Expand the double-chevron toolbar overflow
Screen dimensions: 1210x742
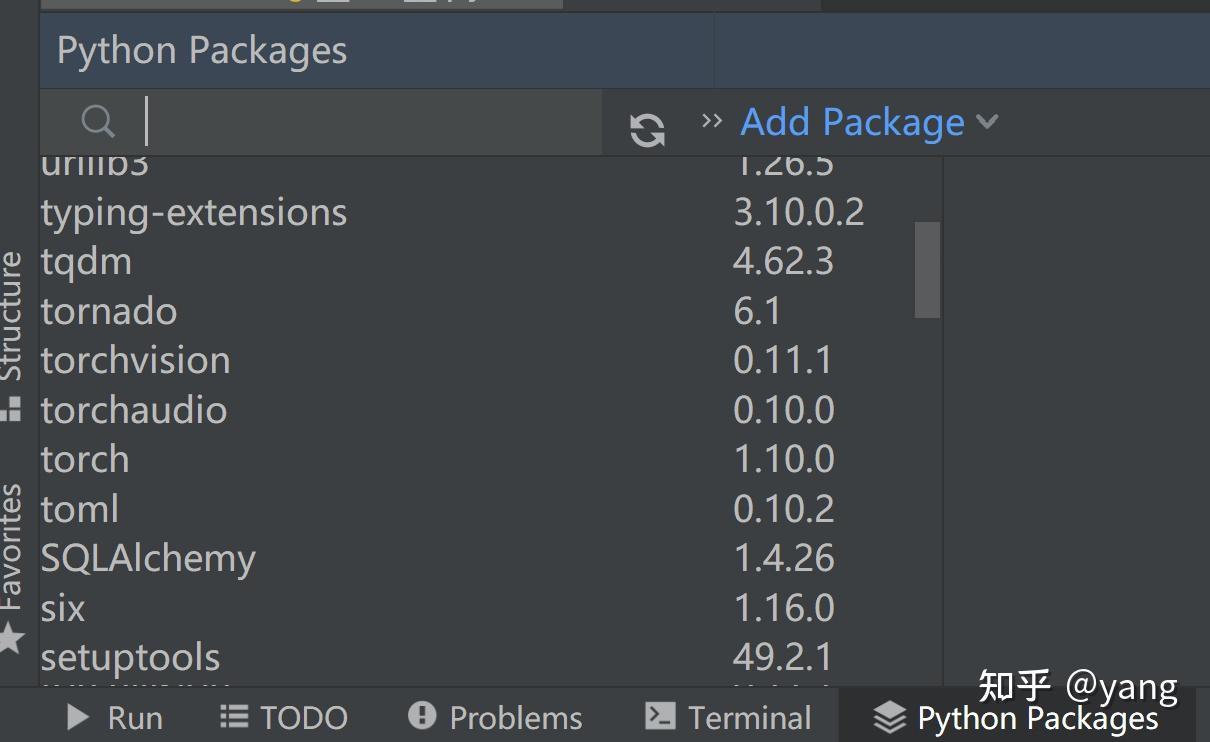pos(712,121)
